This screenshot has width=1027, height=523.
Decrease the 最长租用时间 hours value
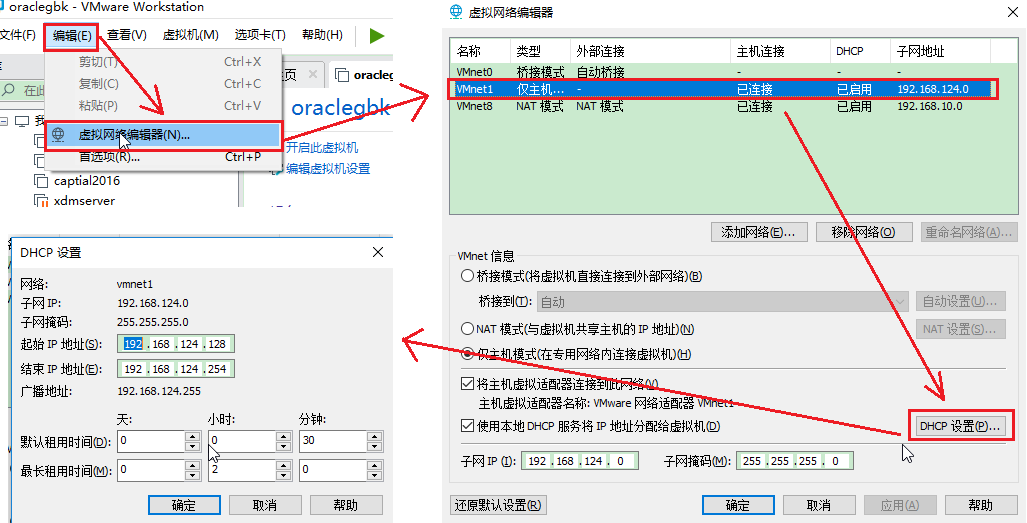(284, 475)
